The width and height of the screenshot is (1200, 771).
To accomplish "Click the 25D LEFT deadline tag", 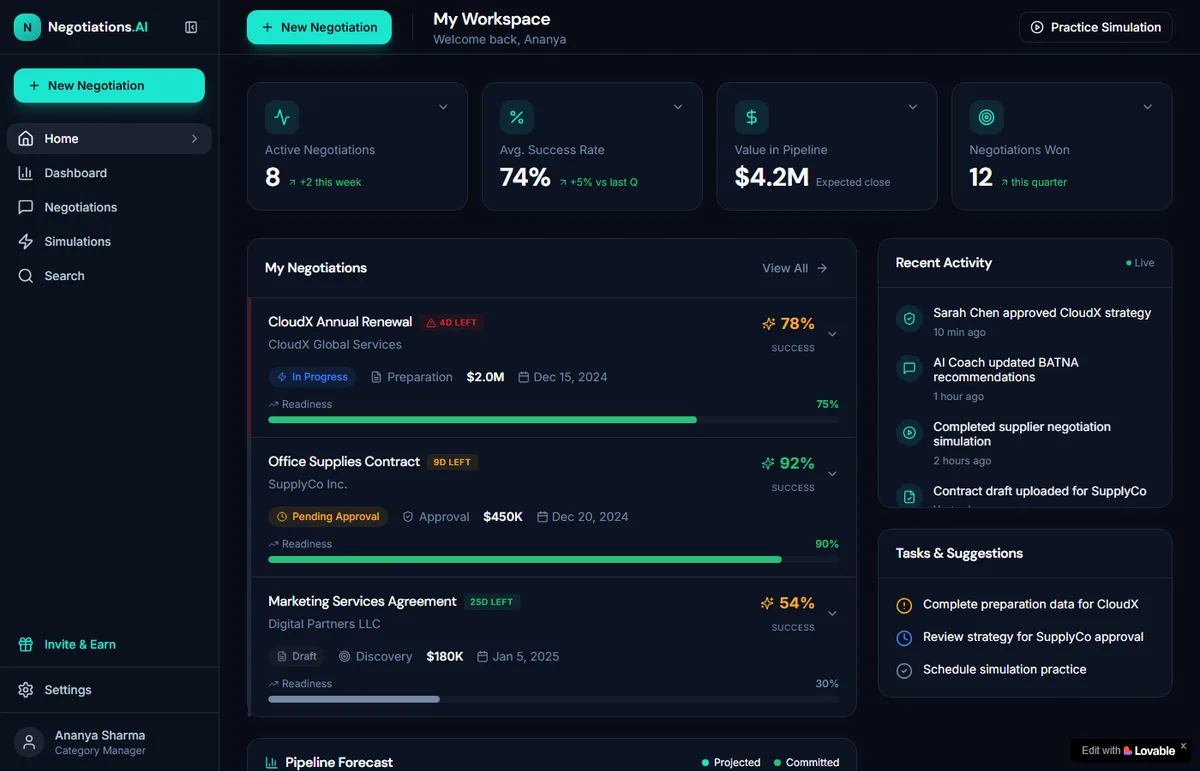I will [492, 602].
